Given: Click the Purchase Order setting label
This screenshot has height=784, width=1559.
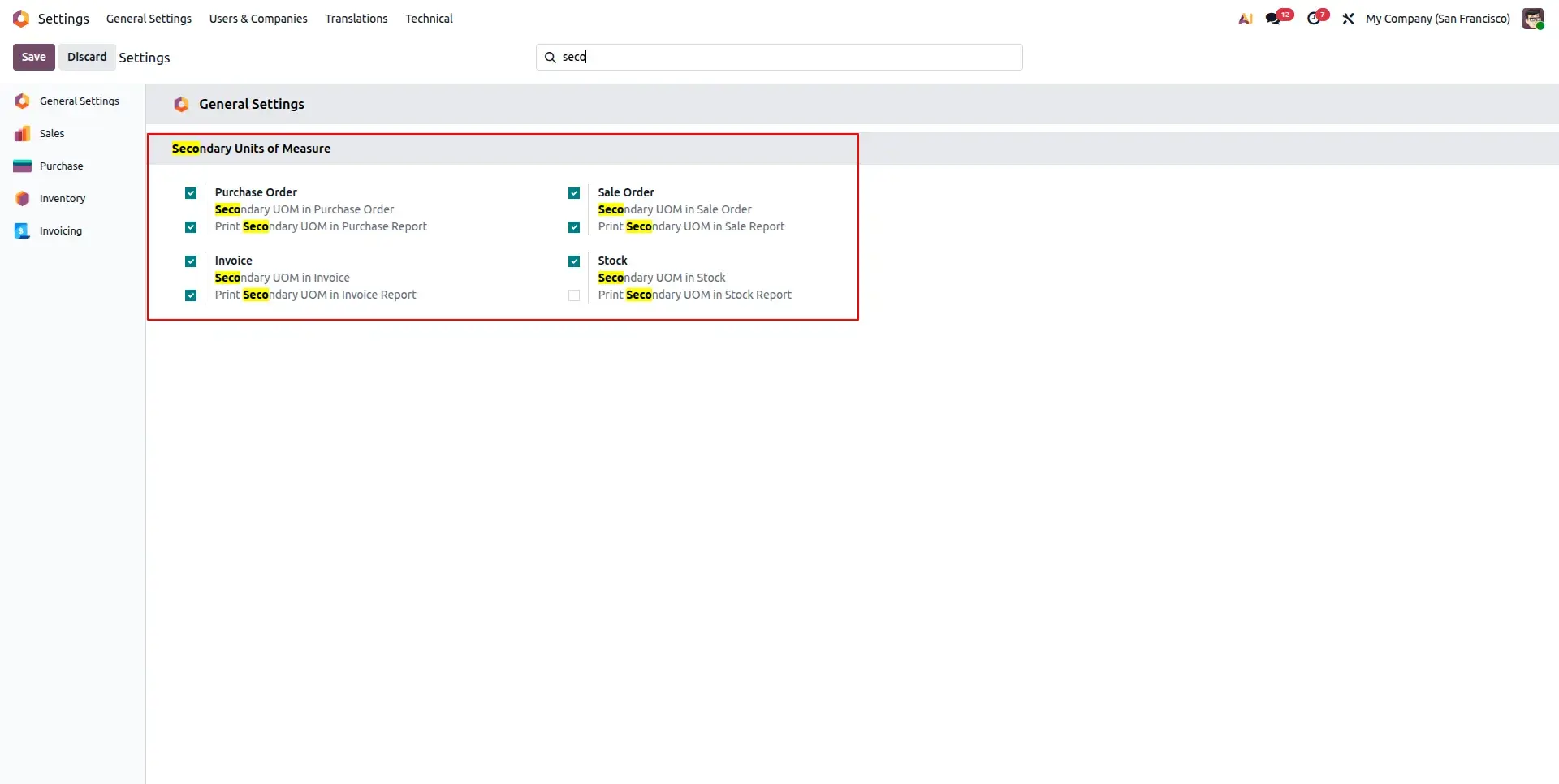Looking at the screenshot, I should tap(256, 192).
